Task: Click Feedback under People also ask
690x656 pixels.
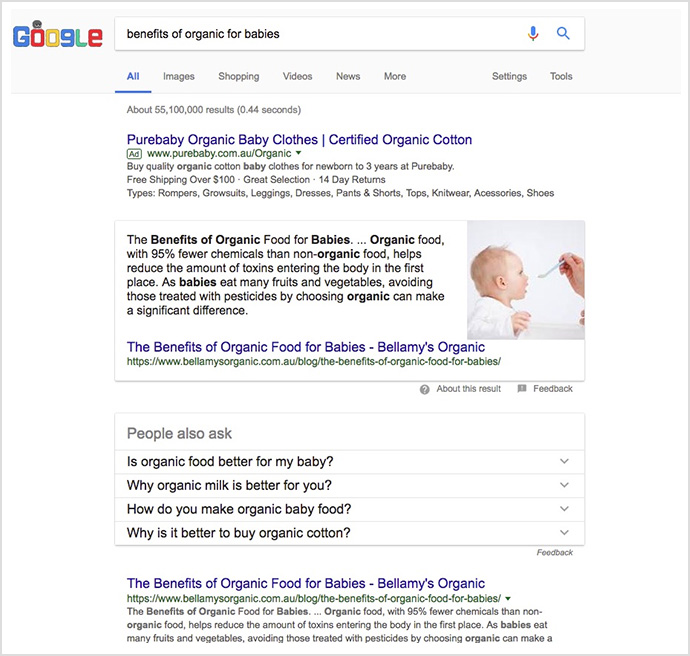Action: [x=554, y=553]
